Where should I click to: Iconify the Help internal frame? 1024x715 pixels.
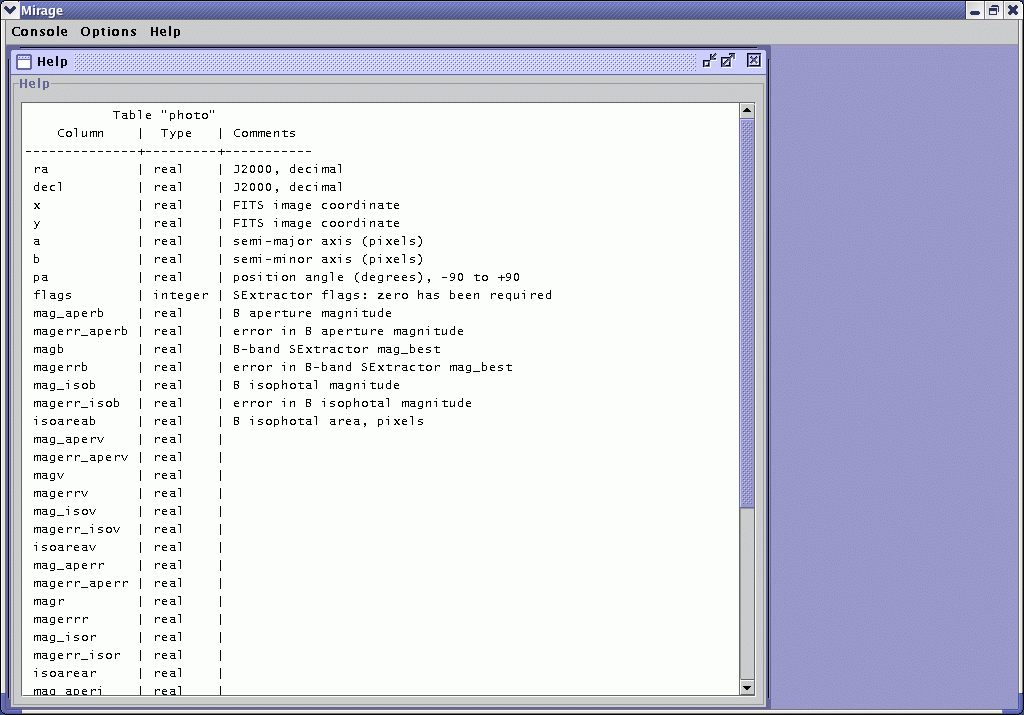click(x=709, y=60)
